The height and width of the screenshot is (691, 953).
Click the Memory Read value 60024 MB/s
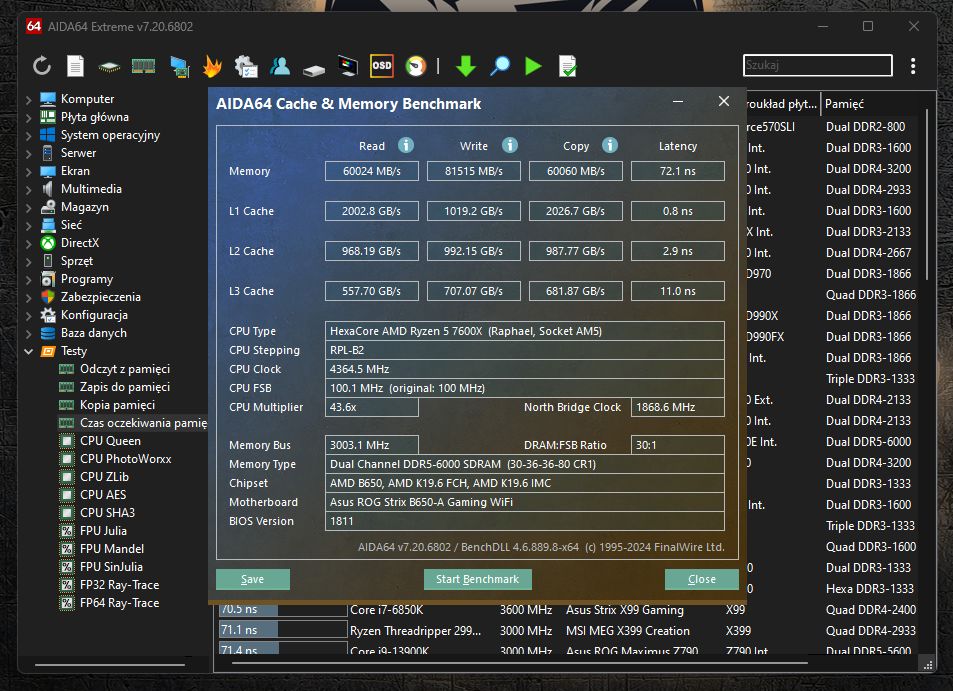(371, 171)
